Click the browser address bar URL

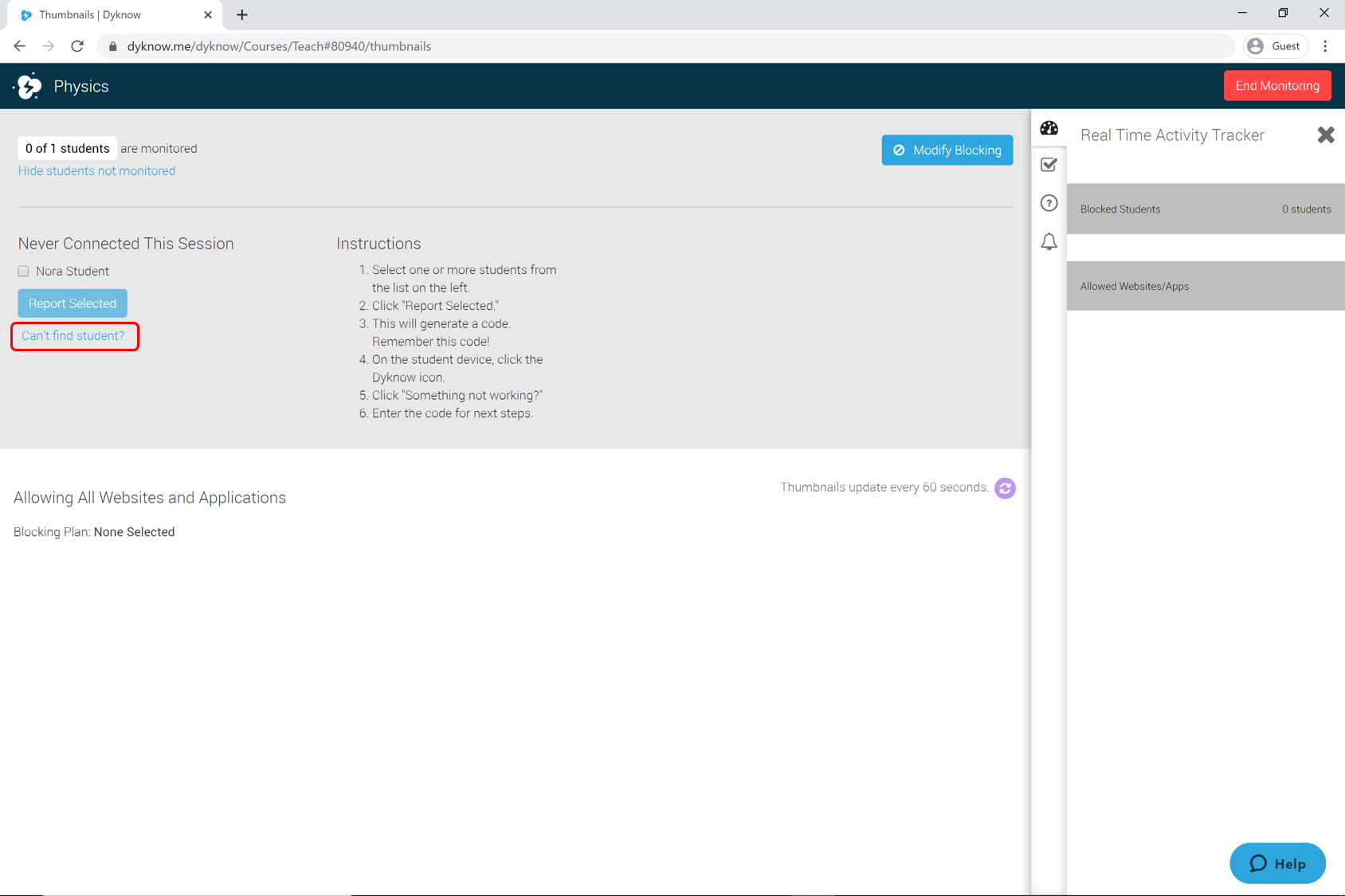click(x=279, y=46)
